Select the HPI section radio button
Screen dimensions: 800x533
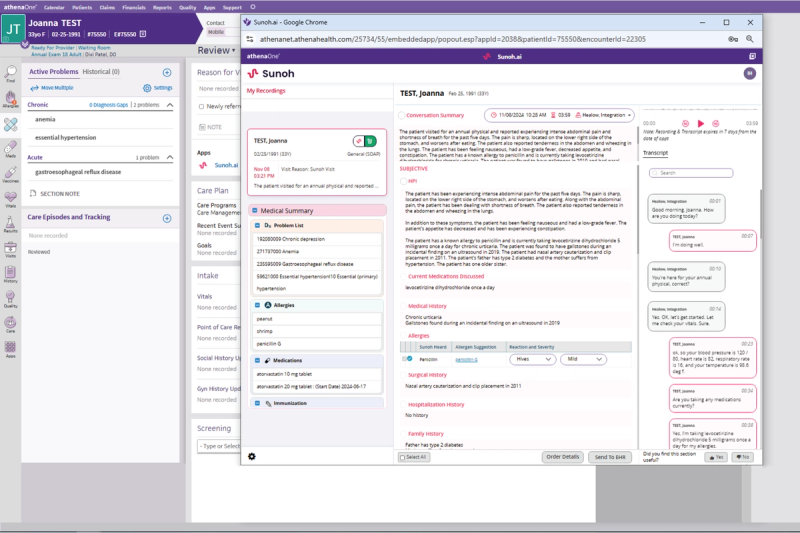[404, 181]
